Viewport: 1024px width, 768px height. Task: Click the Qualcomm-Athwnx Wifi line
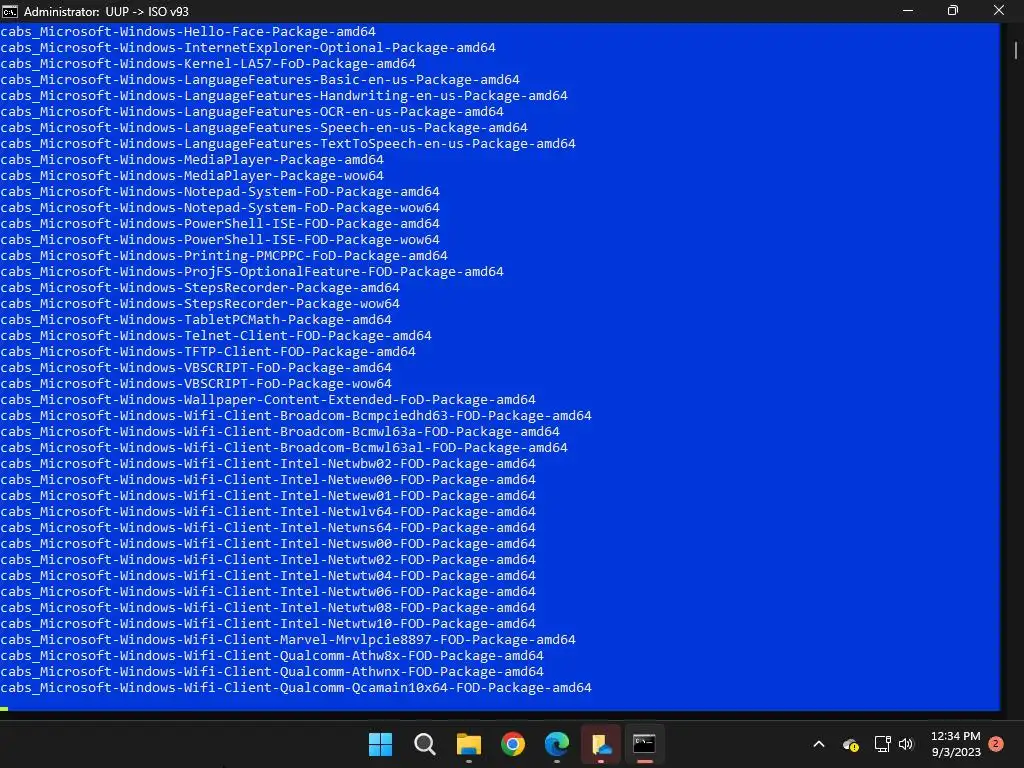[x=272, y=671]
